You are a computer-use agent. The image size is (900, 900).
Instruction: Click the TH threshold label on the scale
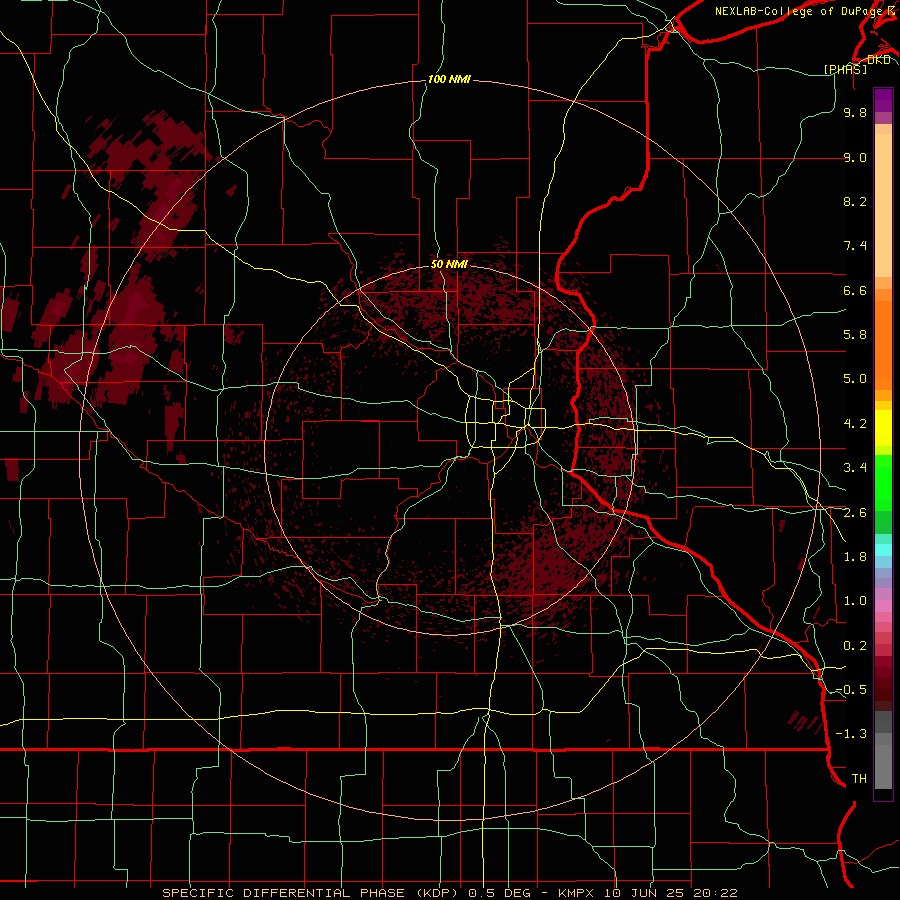point(859,779)
